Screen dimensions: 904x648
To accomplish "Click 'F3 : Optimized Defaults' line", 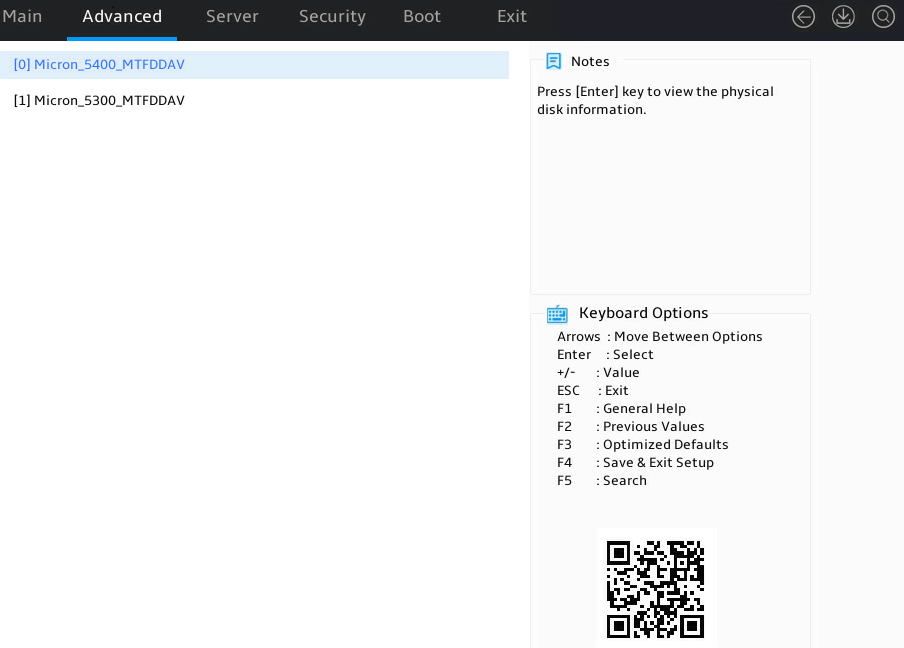I will click(642, 444).
